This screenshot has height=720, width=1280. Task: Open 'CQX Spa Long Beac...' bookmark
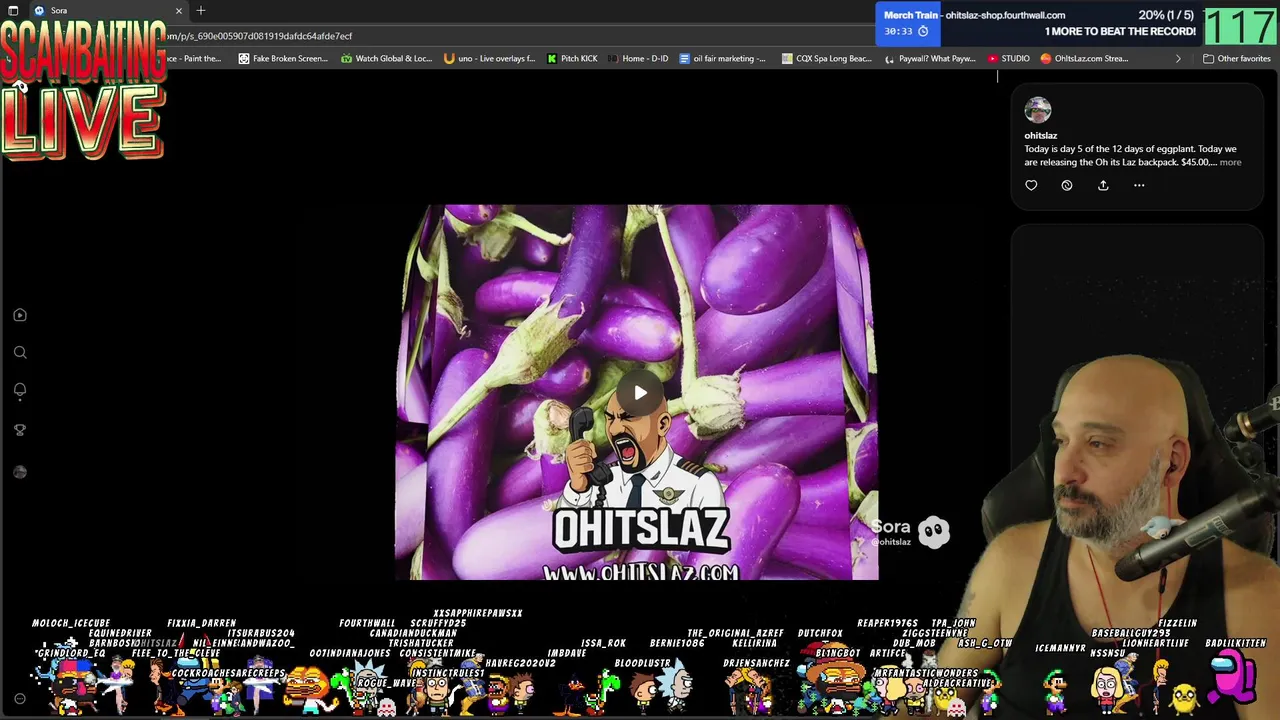[827, 58]
